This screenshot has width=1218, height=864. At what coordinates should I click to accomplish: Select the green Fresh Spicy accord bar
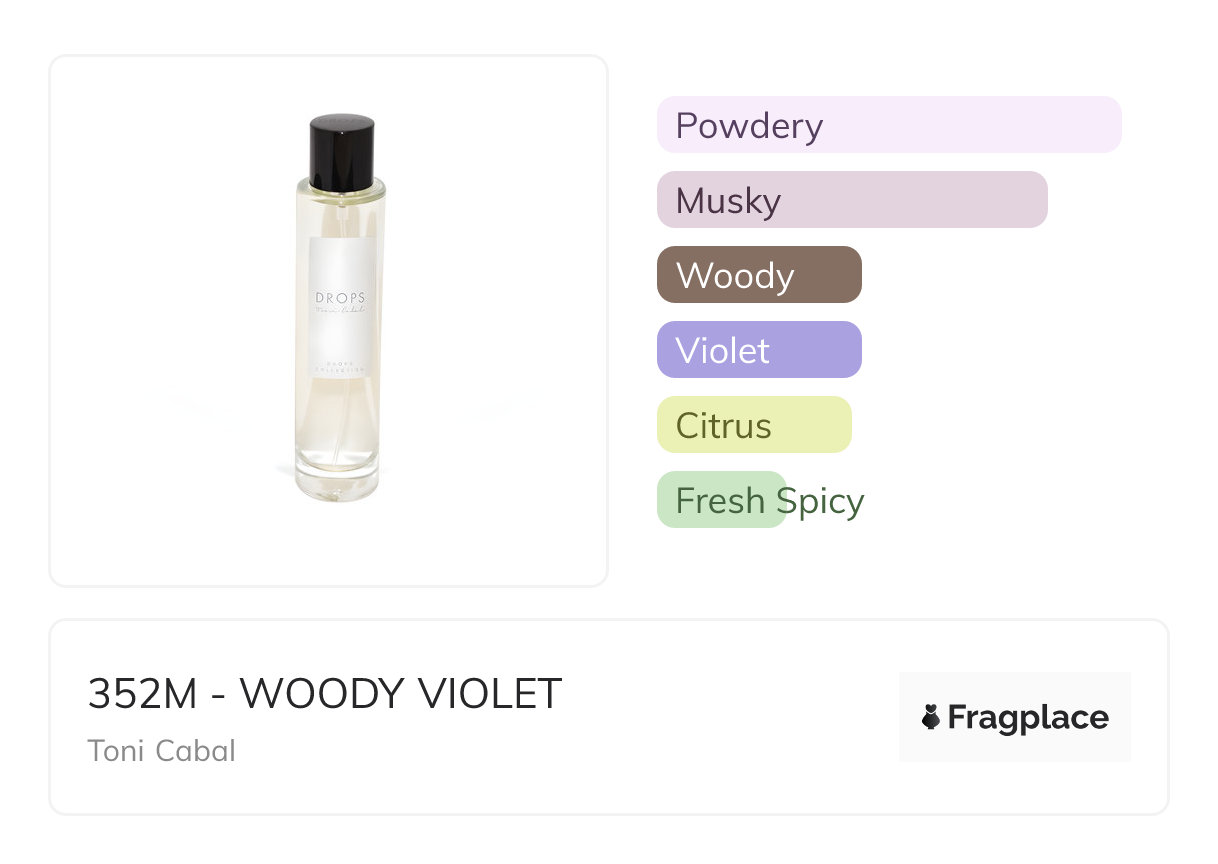(721, 500)
